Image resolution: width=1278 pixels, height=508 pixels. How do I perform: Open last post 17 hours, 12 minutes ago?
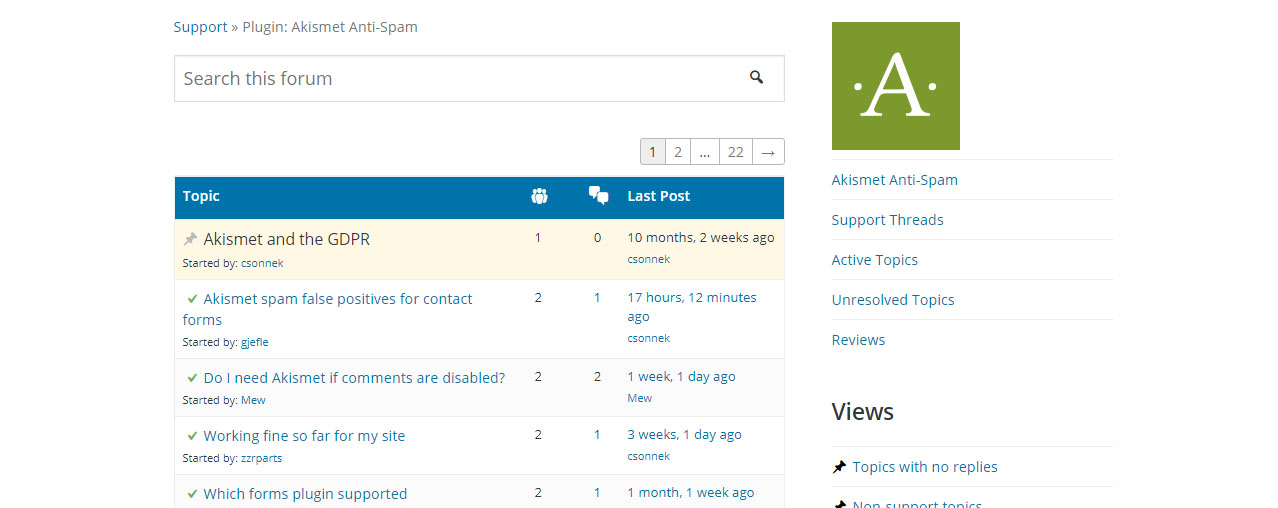(x=692, y=306)
